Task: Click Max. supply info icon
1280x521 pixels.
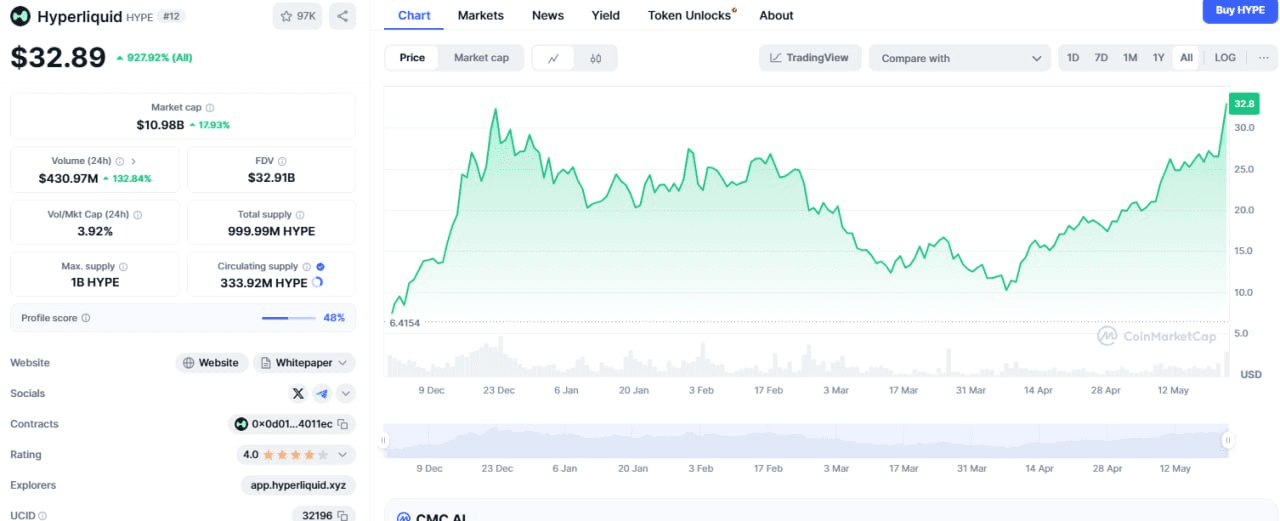Action: pos(125,266)
